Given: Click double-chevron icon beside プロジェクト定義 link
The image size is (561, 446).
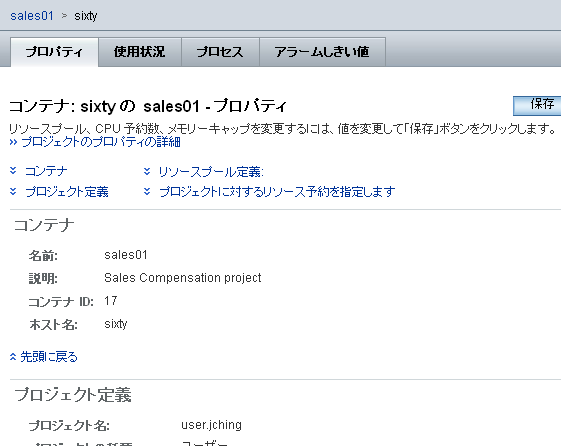Looking at the screenshot, I should pos(13,191).
